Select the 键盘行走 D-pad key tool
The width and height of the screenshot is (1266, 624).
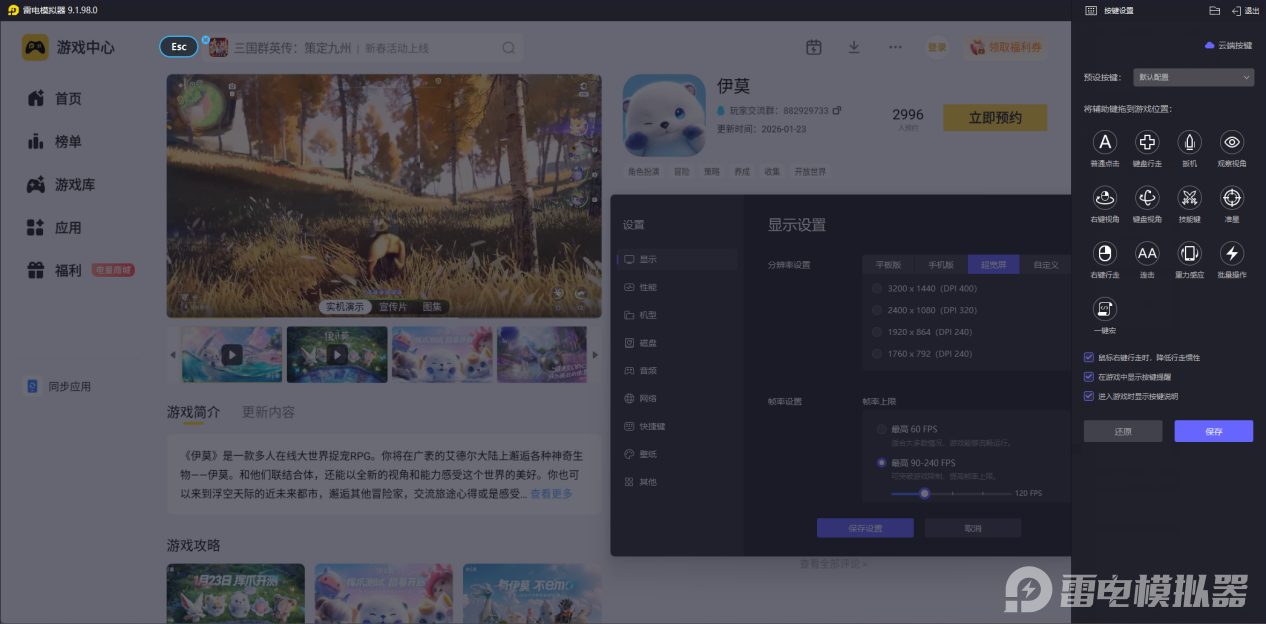1147,147
